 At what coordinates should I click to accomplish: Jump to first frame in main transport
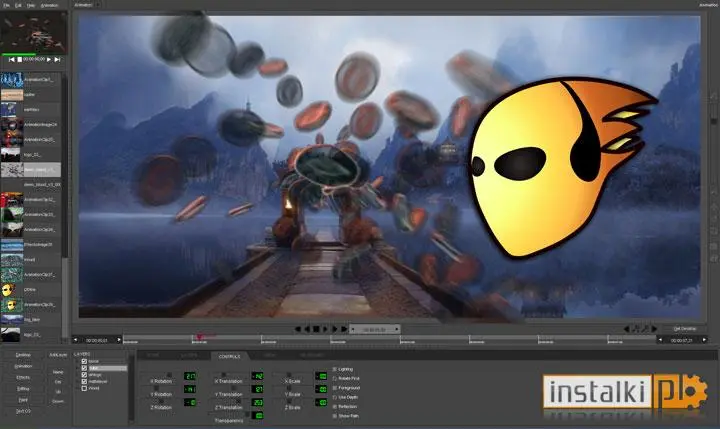coord(297,329)
